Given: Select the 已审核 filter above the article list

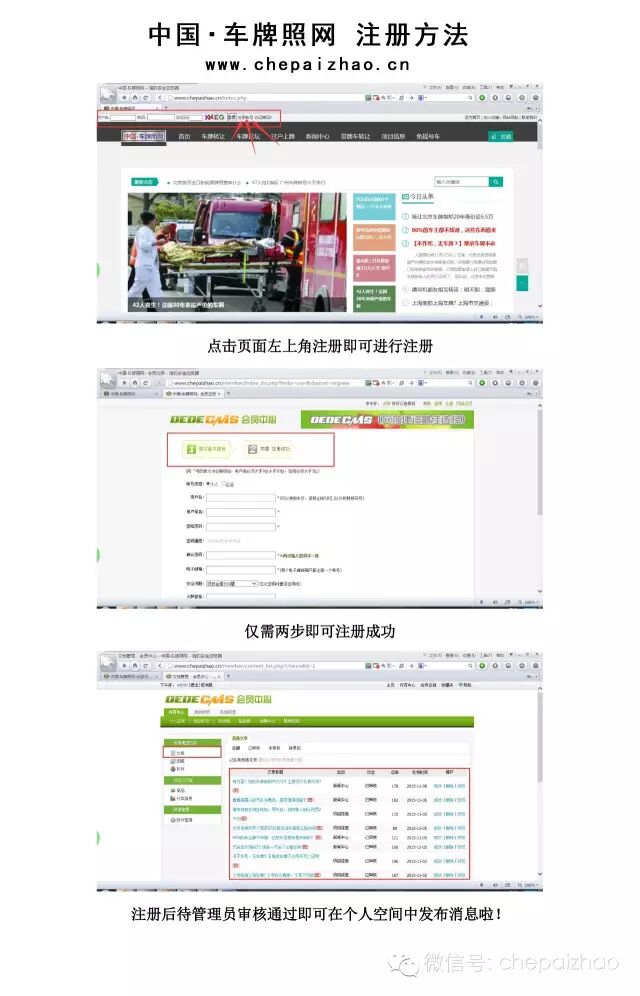Looking at the screenshot, I should pos(253,748).
